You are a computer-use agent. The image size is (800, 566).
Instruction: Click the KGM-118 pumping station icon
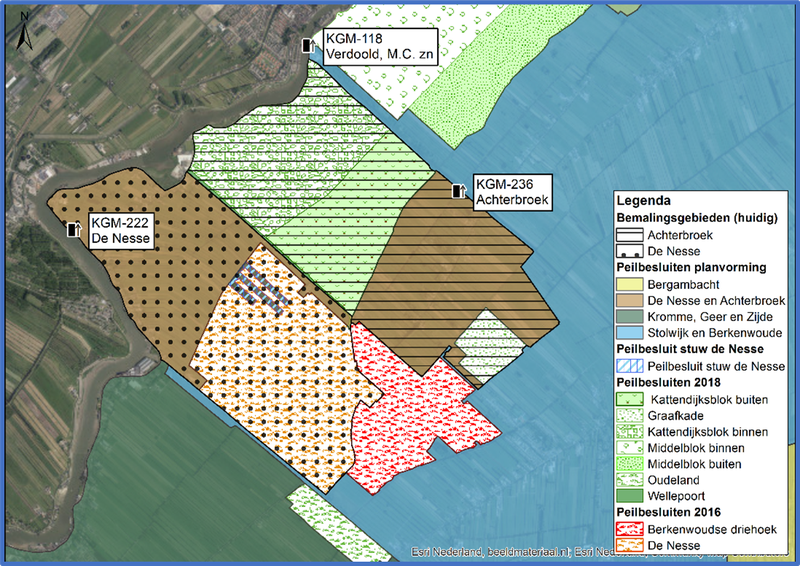pyautogui.click(x=309, y=45)
